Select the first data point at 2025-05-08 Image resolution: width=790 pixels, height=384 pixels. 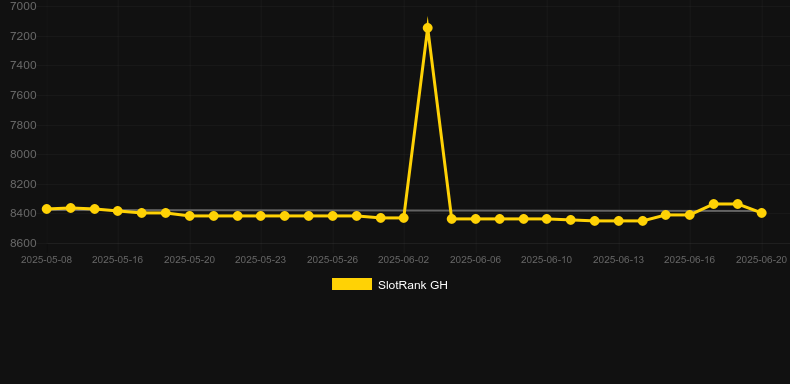click(x=47, y=209)
